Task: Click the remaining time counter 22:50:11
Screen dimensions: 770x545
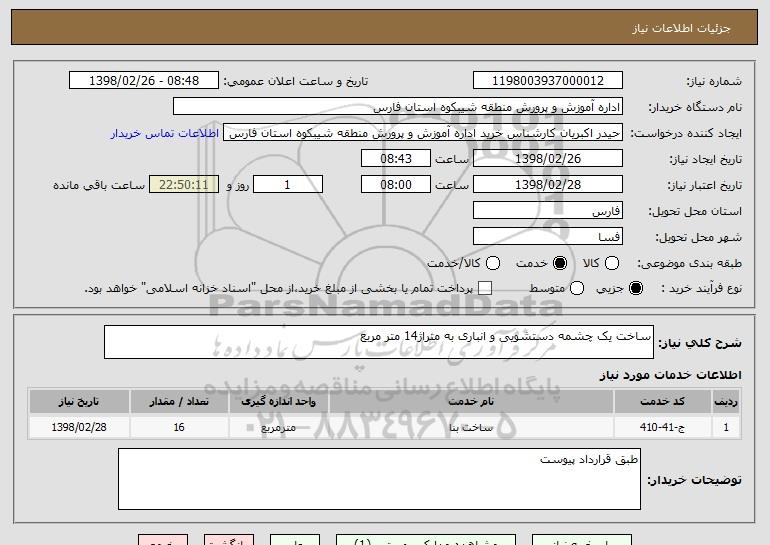Action: pyautogui.click(x=184, y=185)
